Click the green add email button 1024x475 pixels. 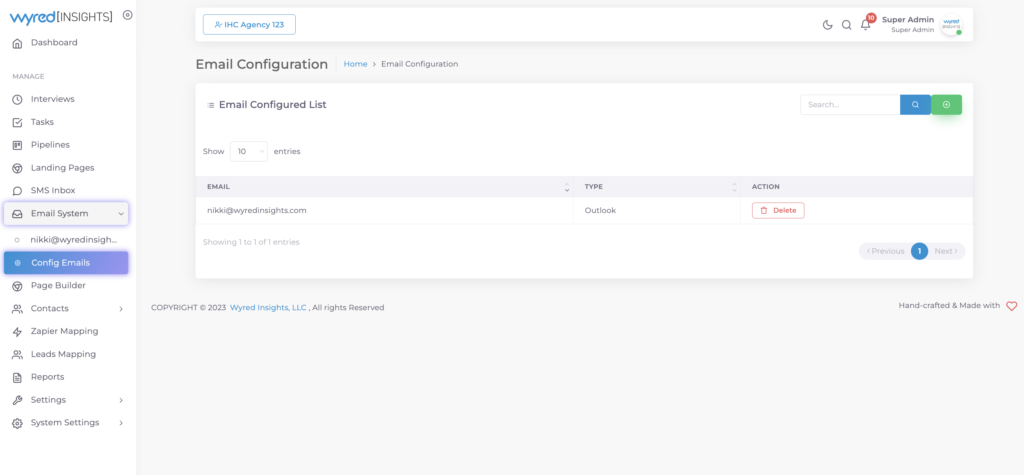coord(946,105)
